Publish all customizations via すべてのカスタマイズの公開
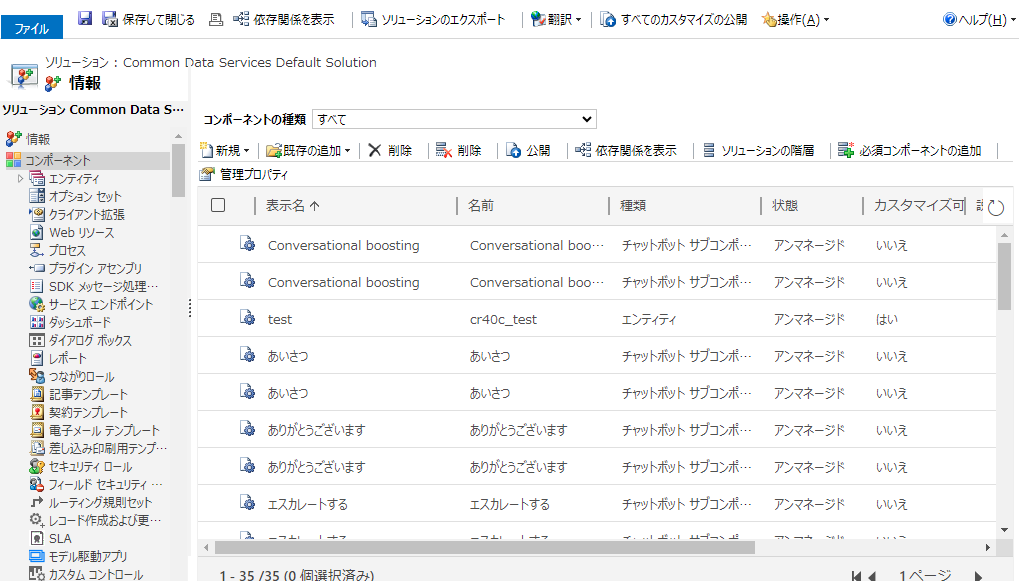 pyautogui.click(x=673, y=19)
